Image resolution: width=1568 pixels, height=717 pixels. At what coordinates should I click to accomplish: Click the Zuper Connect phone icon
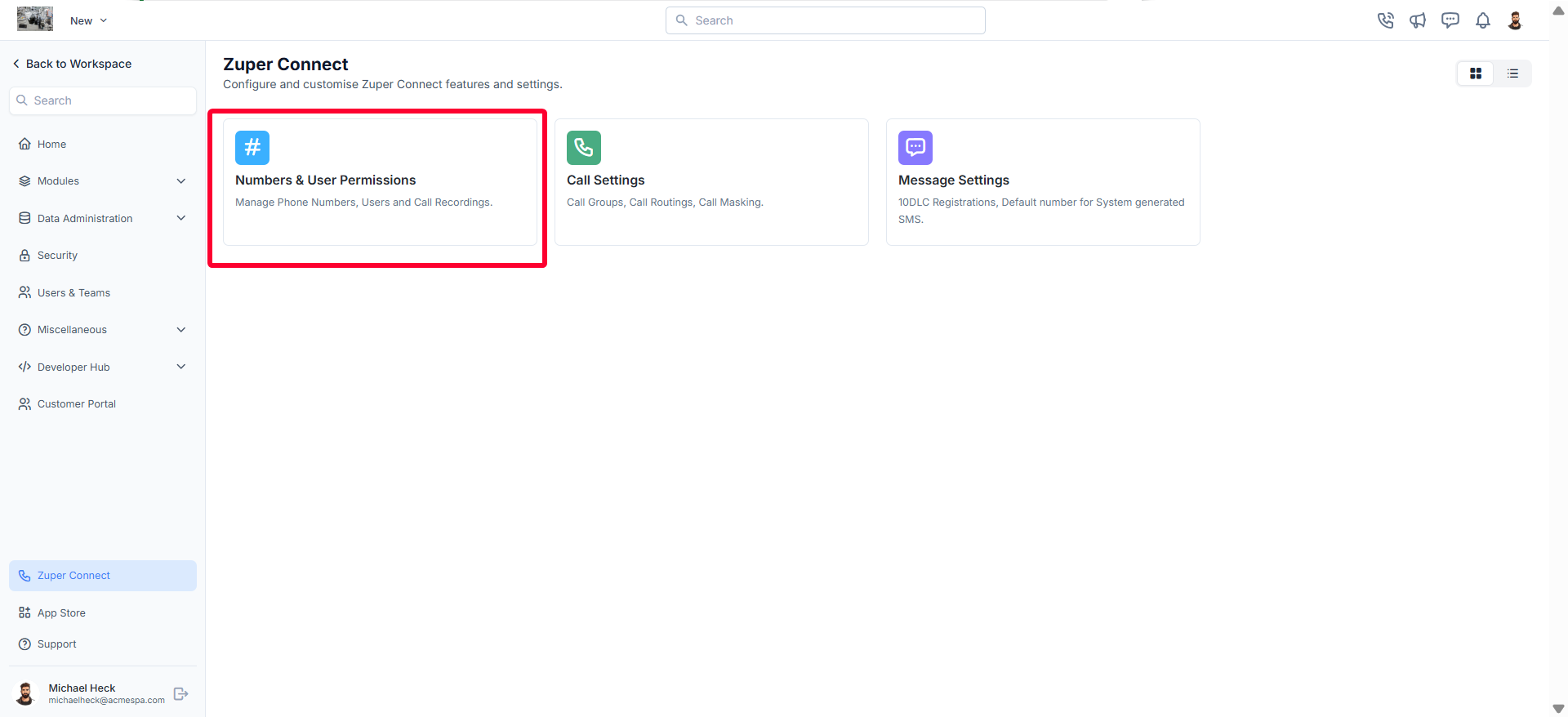24,576
